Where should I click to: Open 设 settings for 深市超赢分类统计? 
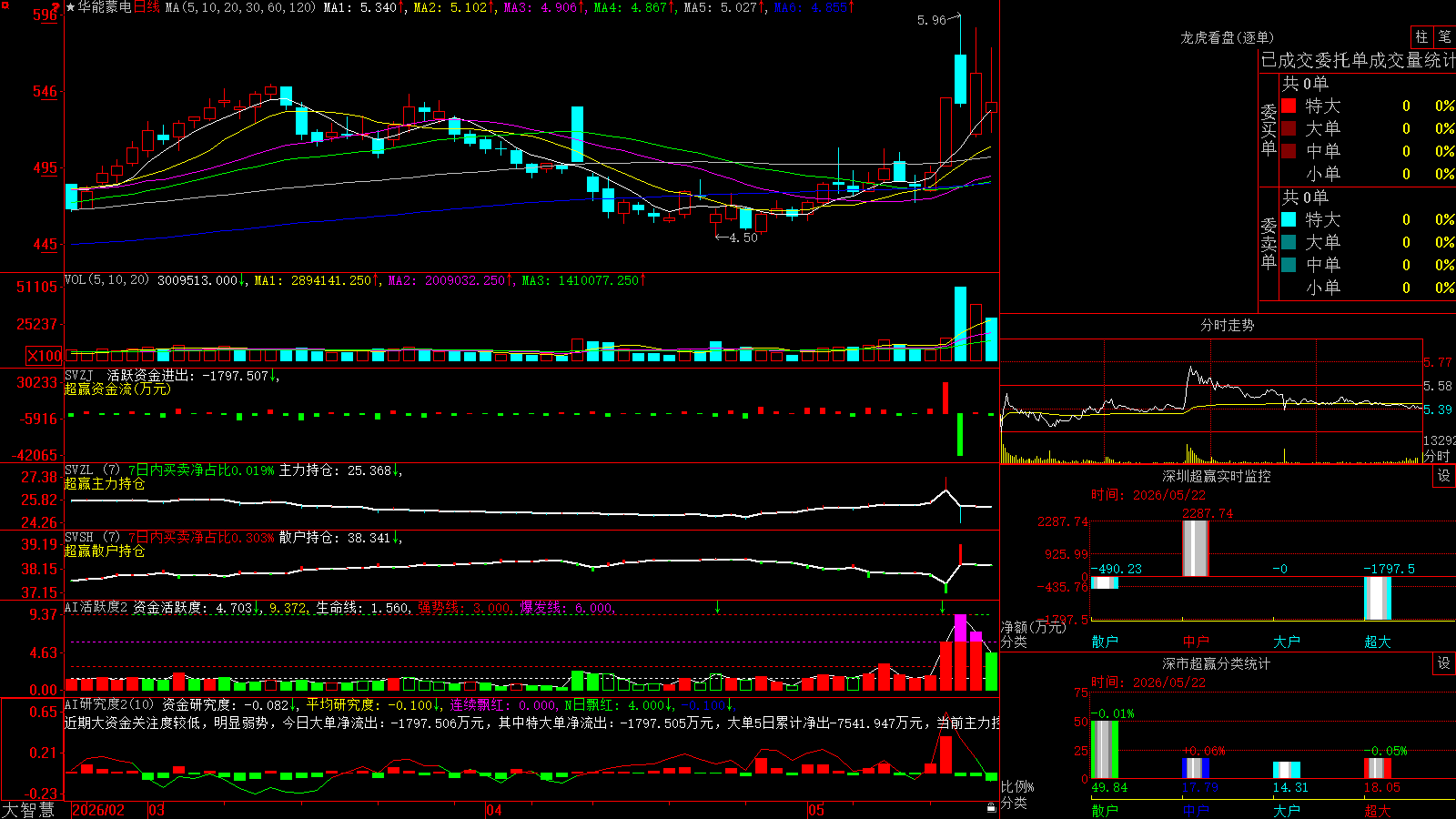pyautogui.click(x=1444, y=663)
